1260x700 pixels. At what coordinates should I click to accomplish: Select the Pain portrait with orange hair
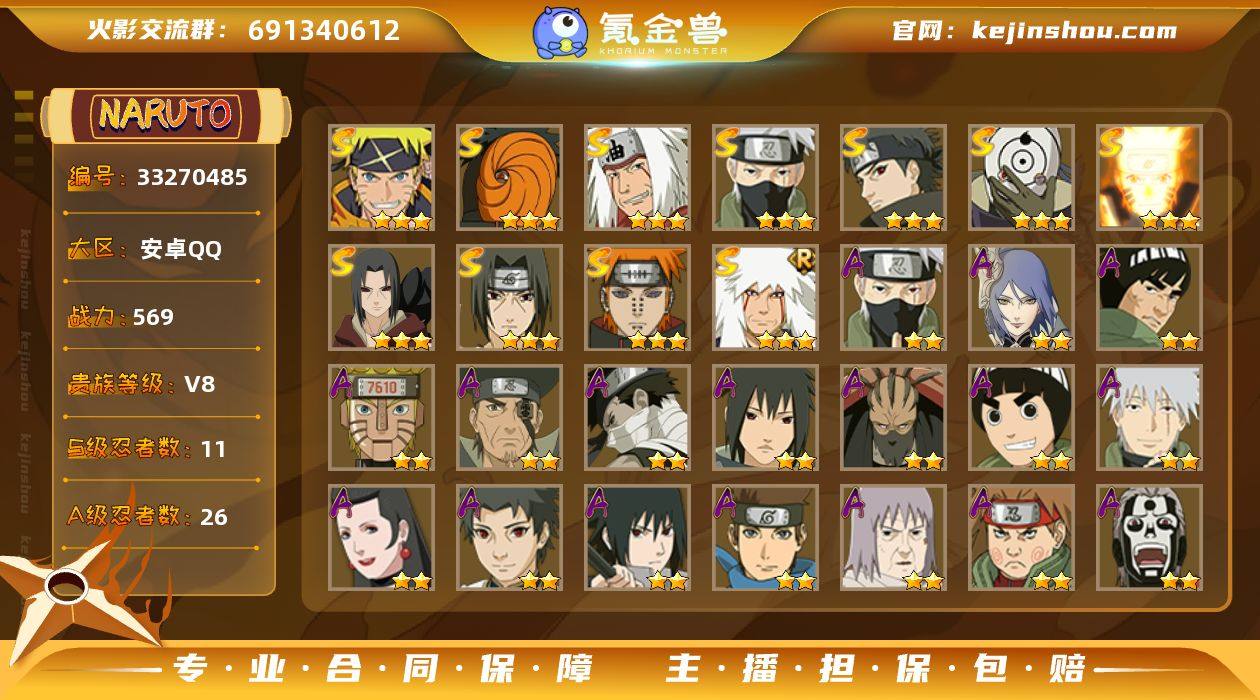click(x=638, y=297)
